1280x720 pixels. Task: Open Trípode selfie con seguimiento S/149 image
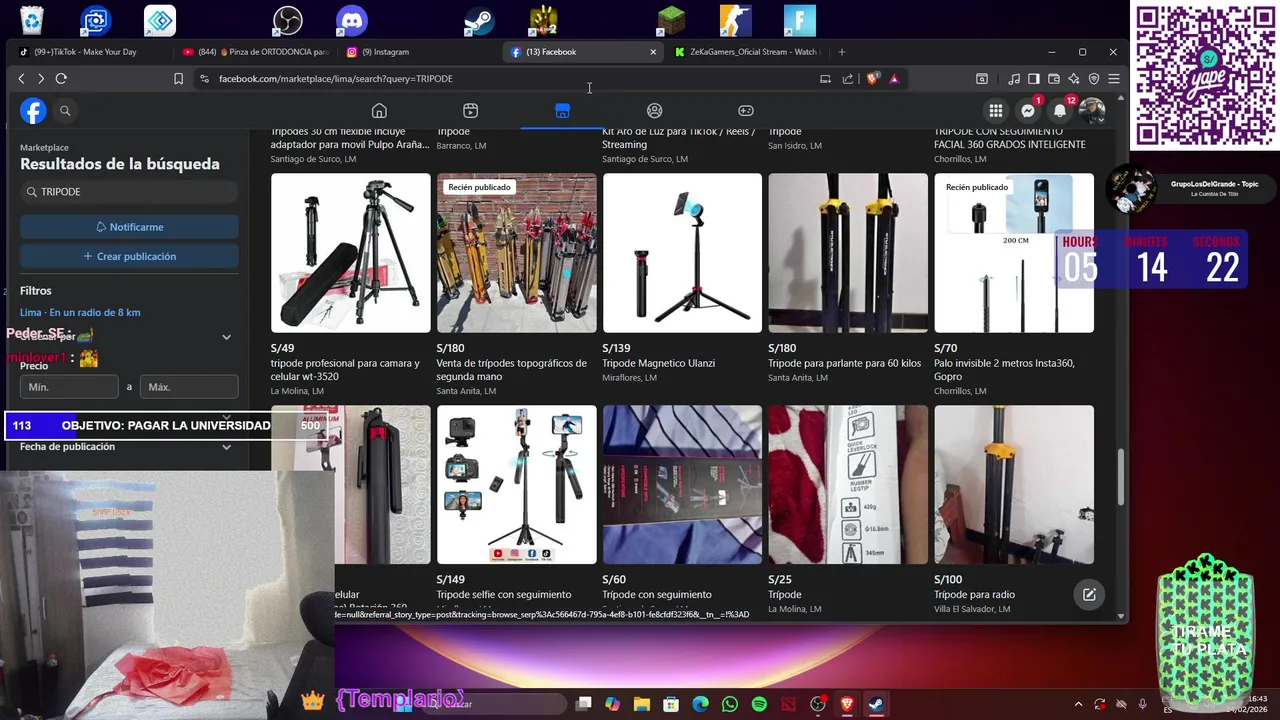coord(517,485)
